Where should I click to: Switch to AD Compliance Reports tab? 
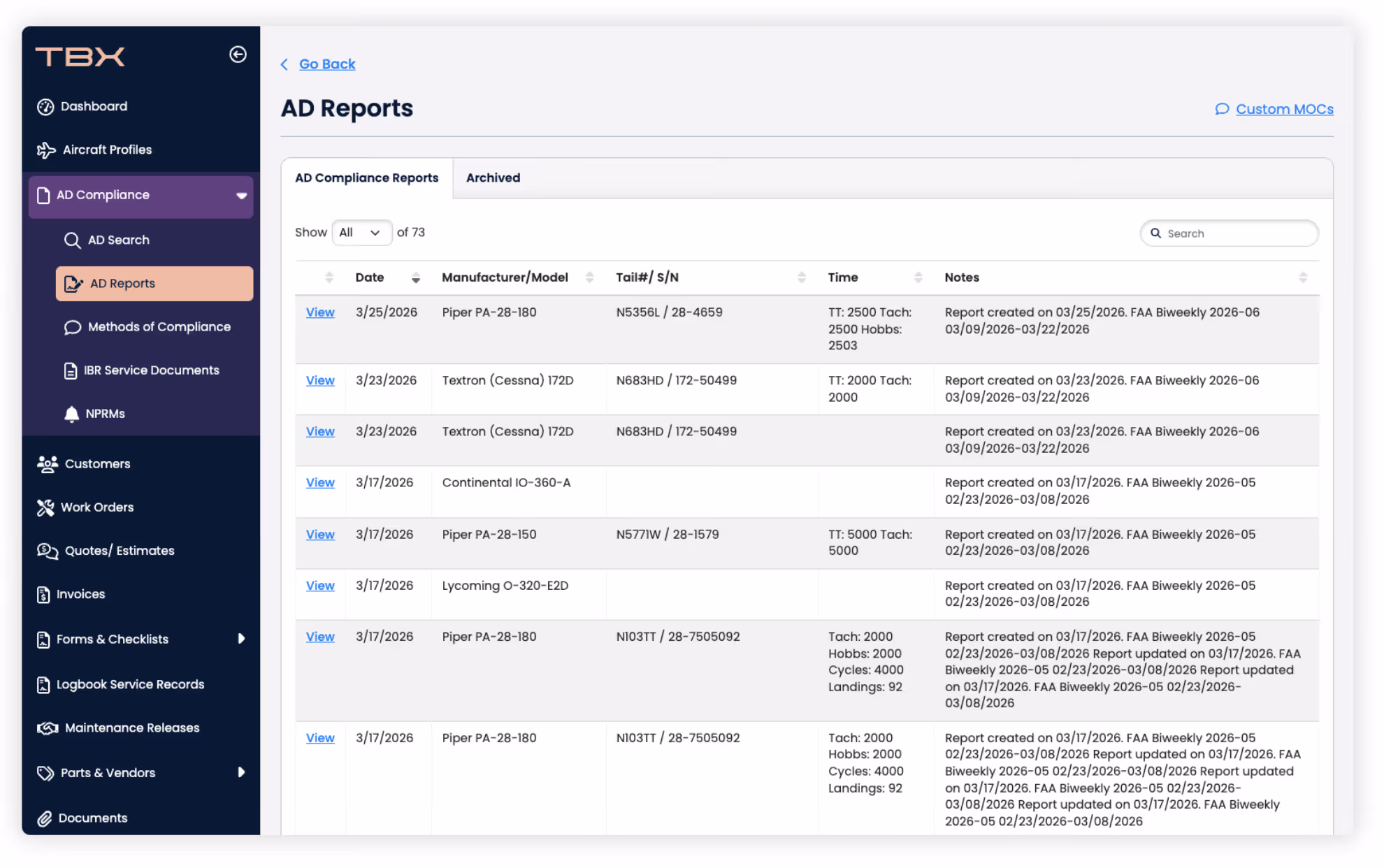[x=367, y=178]
